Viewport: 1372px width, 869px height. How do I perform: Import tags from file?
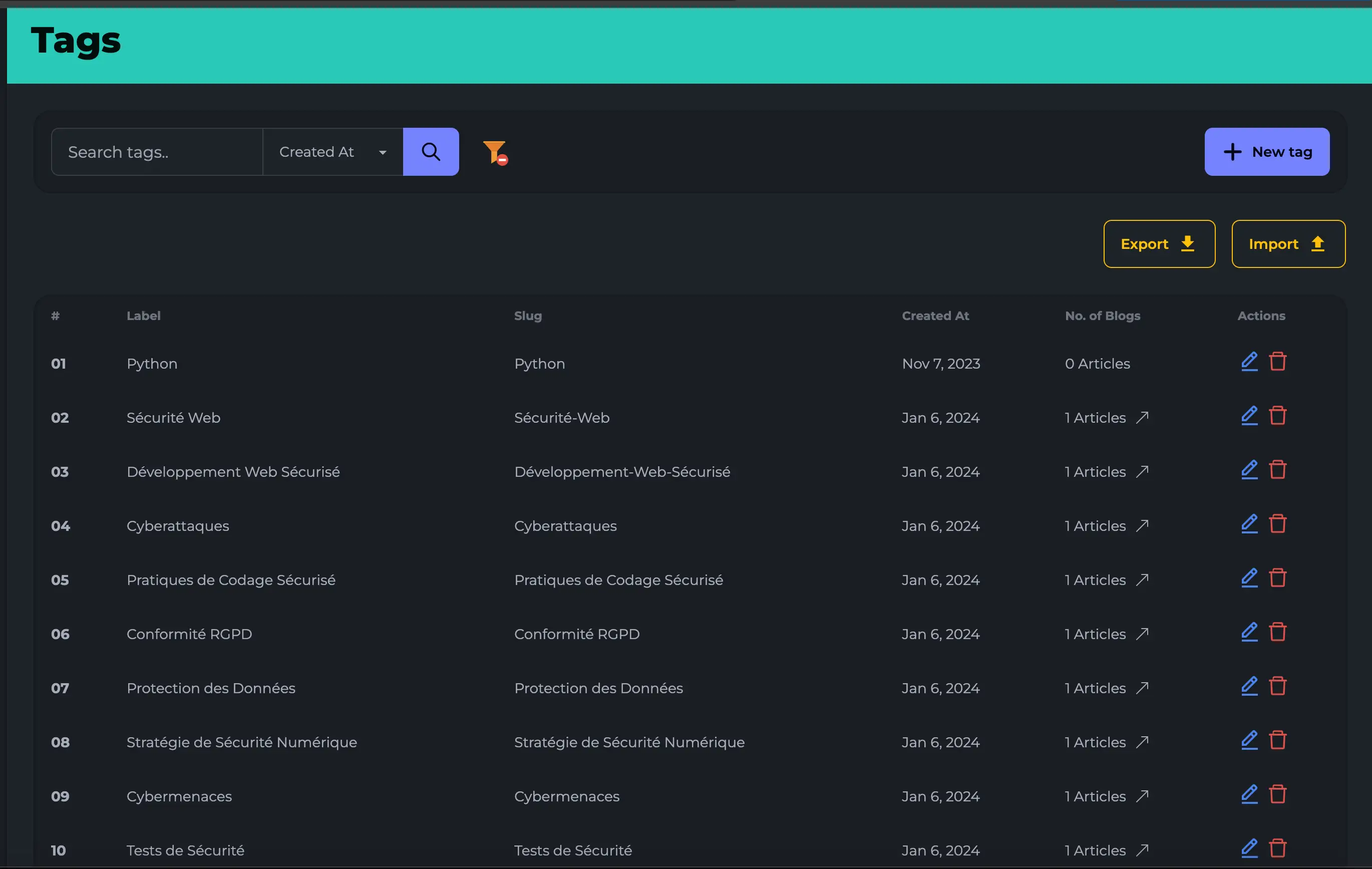click(1288, 244)
